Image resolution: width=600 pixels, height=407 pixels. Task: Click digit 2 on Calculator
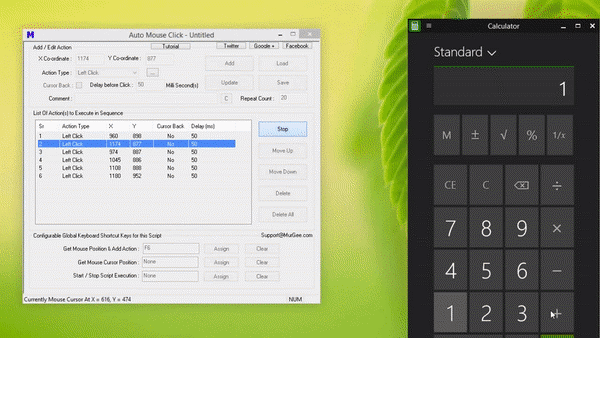(486, 313)
